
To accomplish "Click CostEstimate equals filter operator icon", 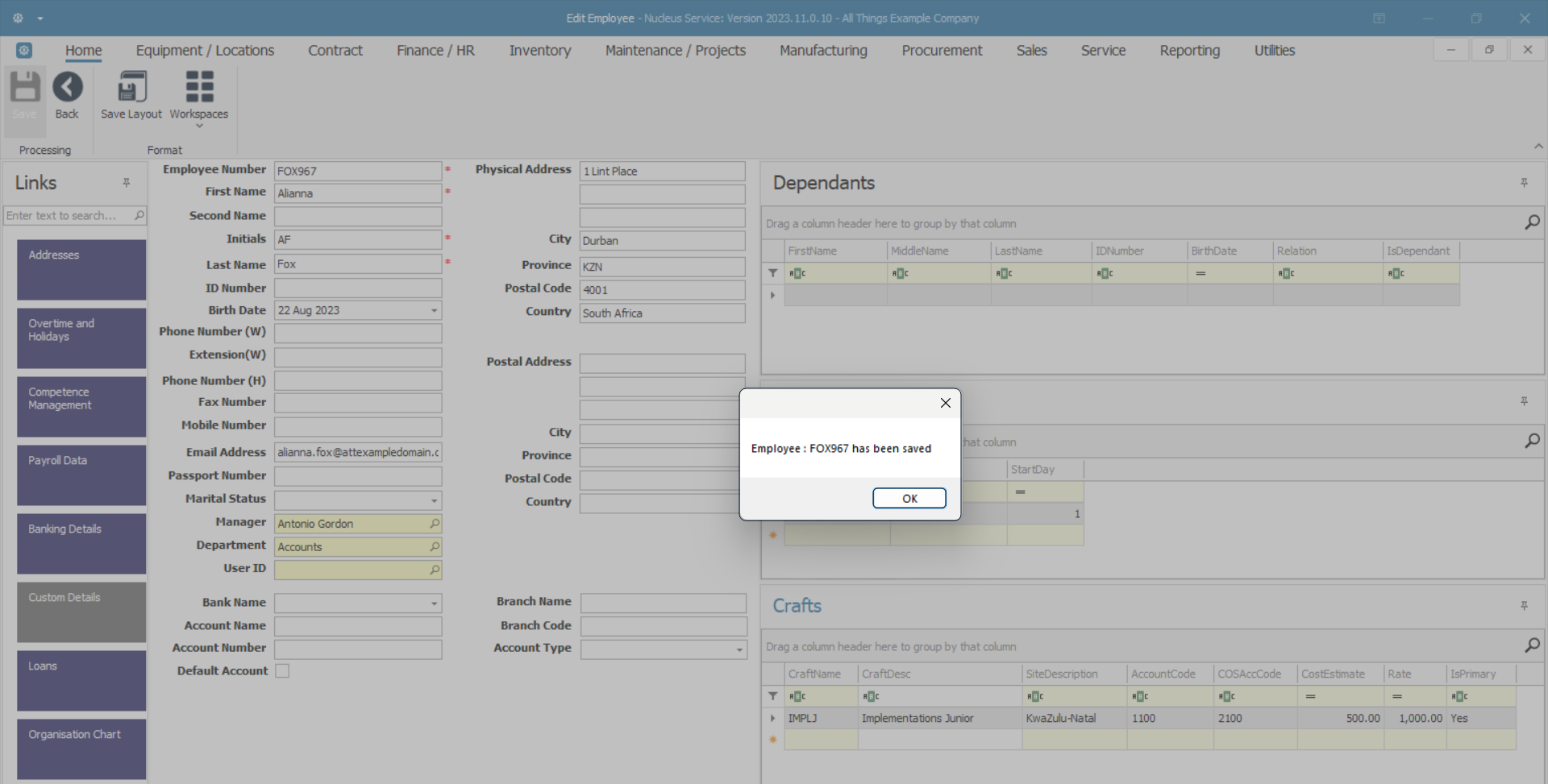I will (x=1310, y=696).
